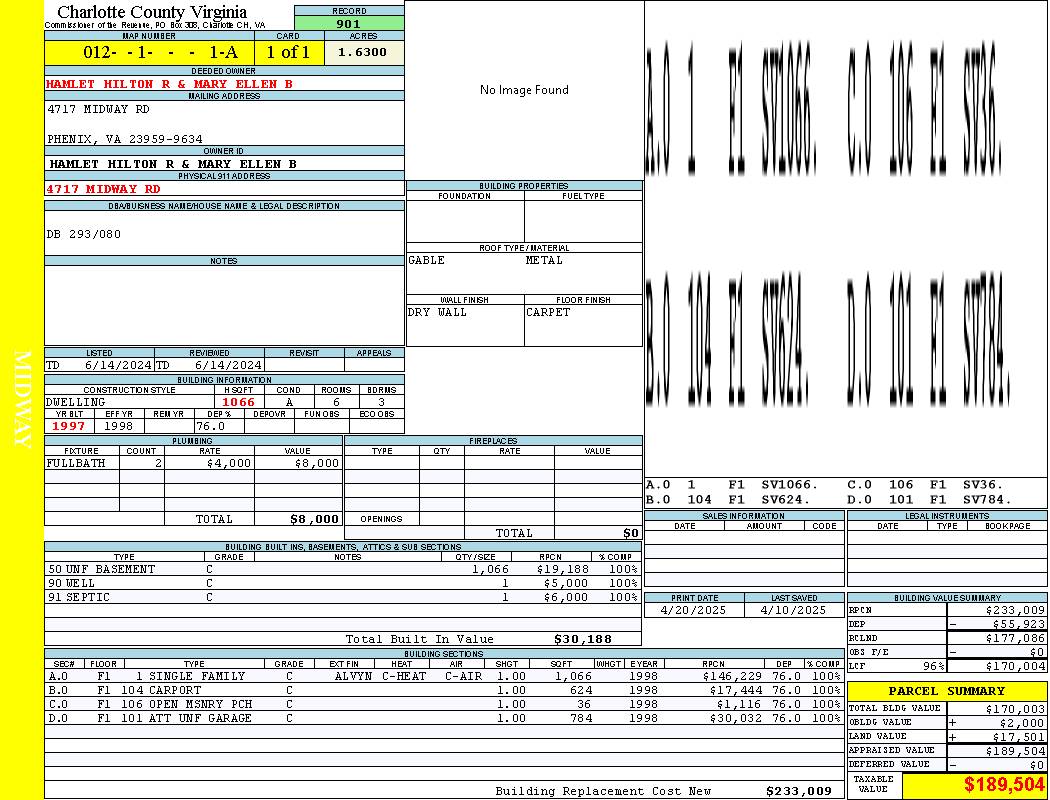Click basement RPCN $19,188
The image size is (1050, 800).
562,570
